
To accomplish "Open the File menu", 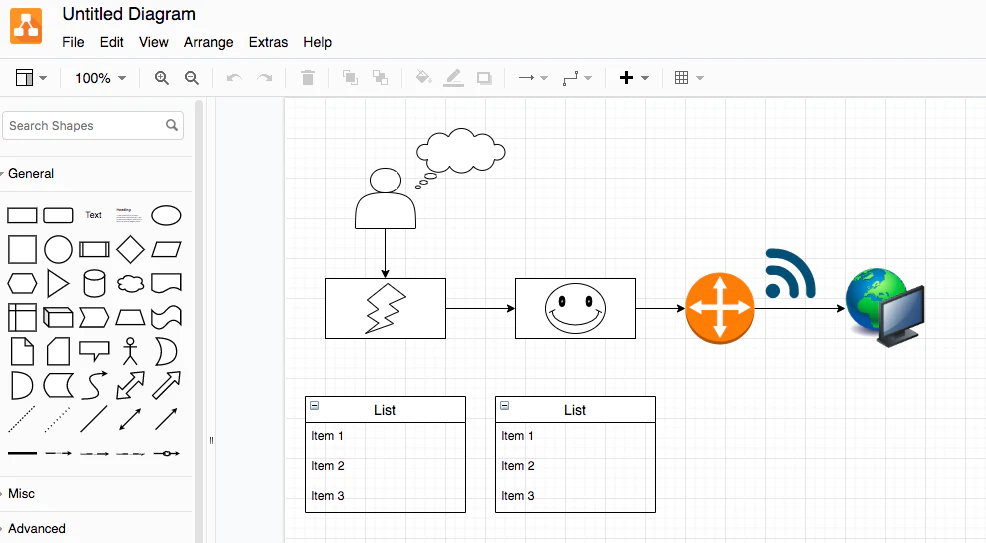I will [x=73, y=42].
